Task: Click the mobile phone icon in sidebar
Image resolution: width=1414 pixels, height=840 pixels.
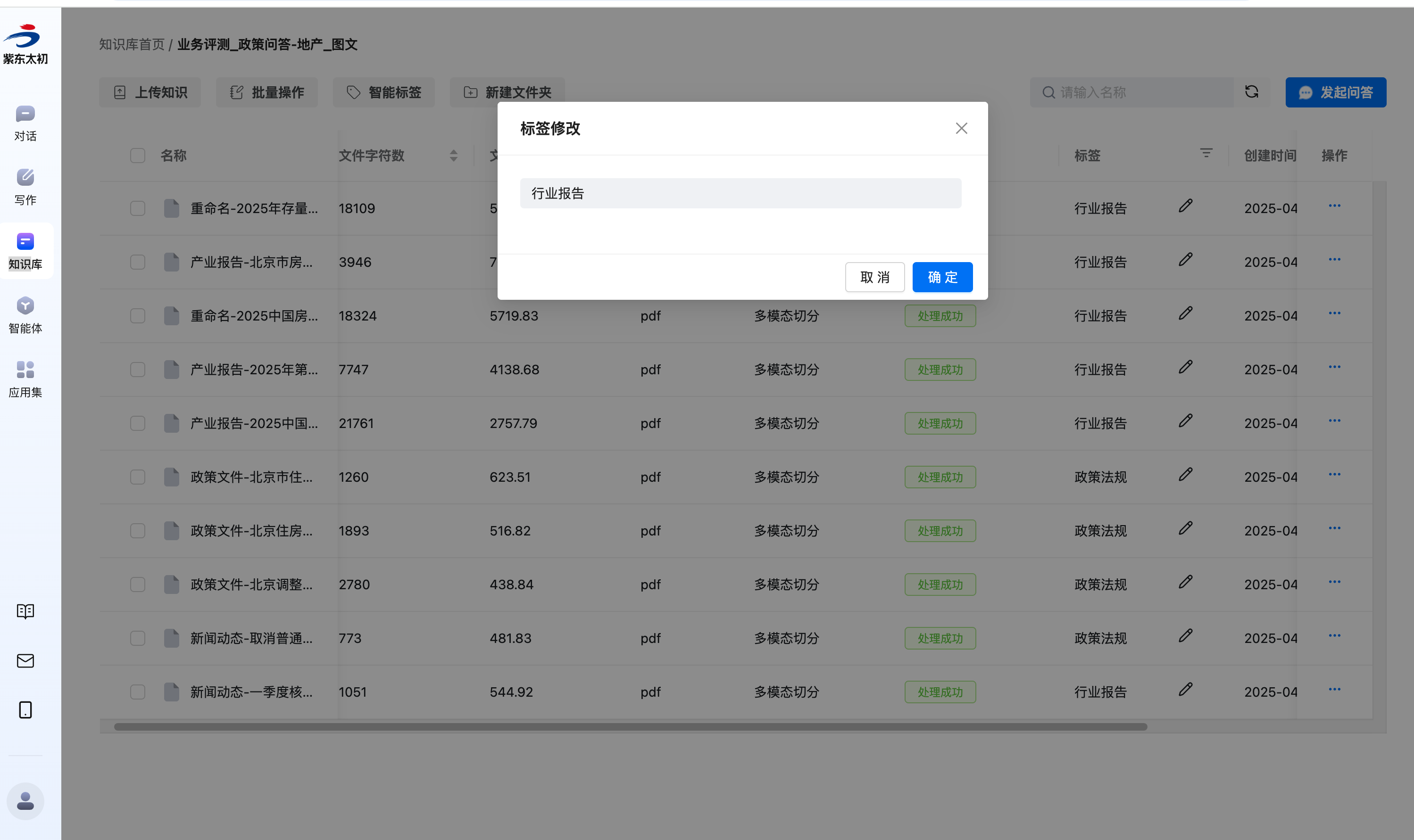Action: (x=25, y=710)
